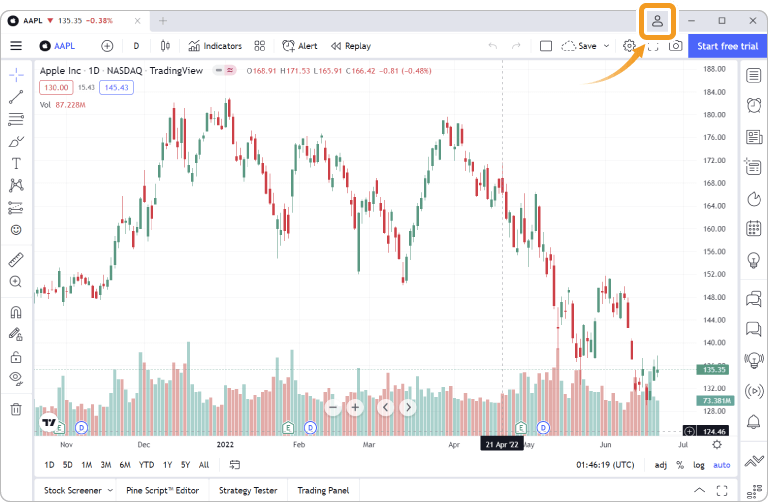Open the ideas lightbulb panel

(754, 260)
